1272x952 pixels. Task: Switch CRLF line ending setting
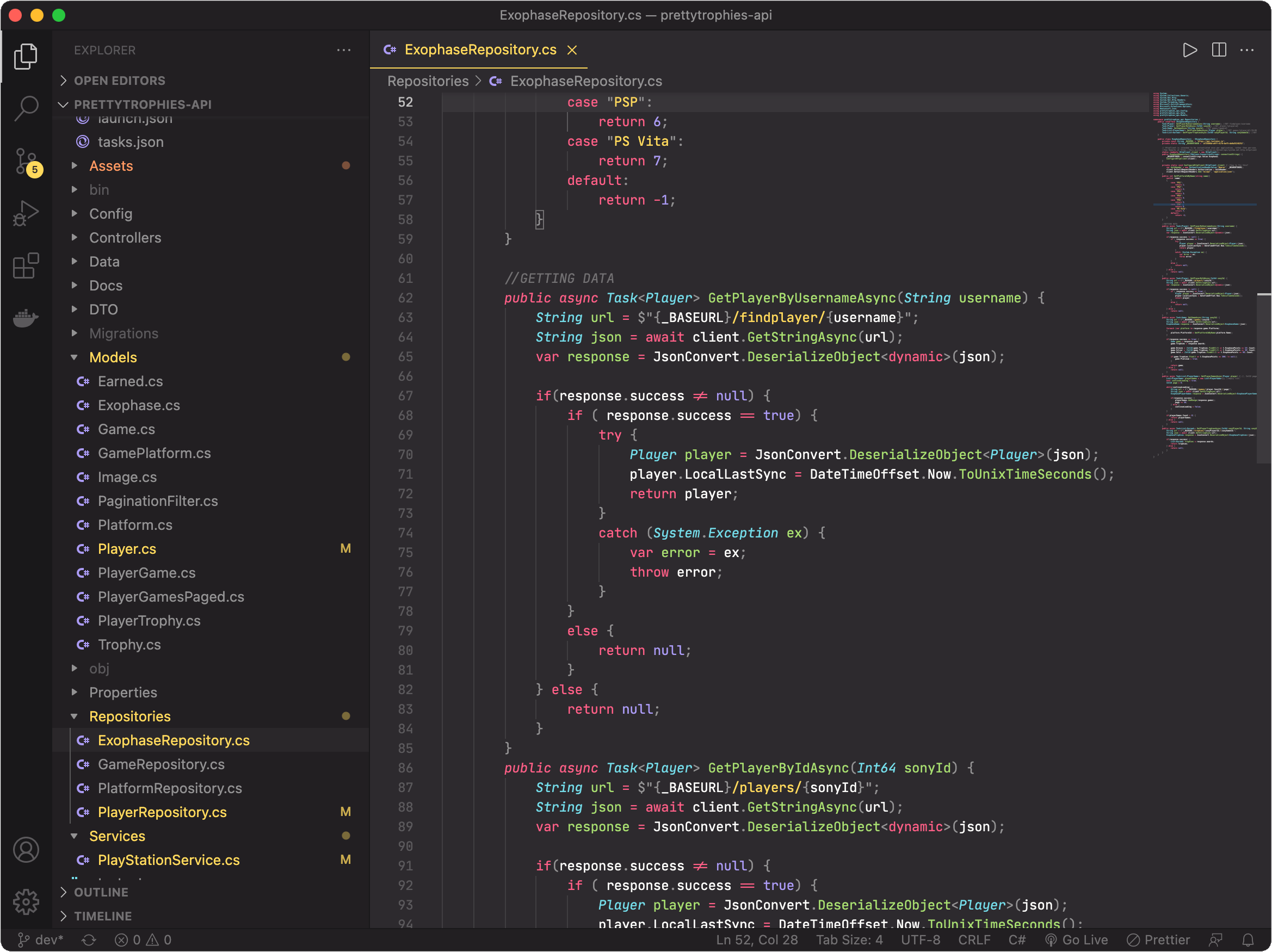[x=974, y=940]
